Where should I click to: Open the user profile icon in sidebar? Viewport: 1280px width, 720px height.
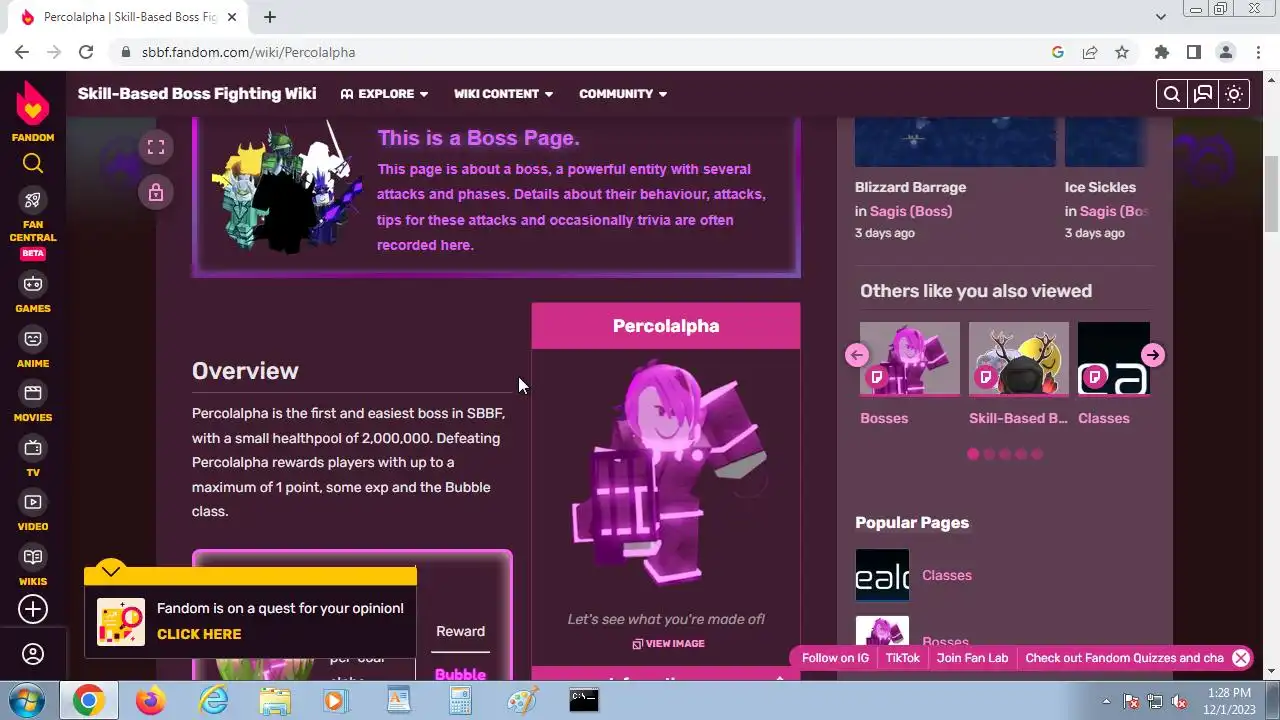coord(33,654)
